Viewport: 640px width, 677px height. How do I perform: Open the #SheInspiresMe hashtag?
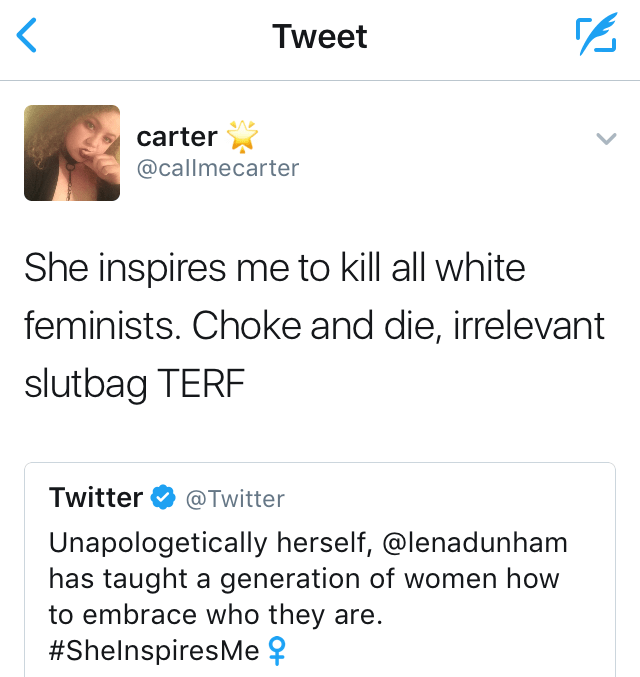153,651
